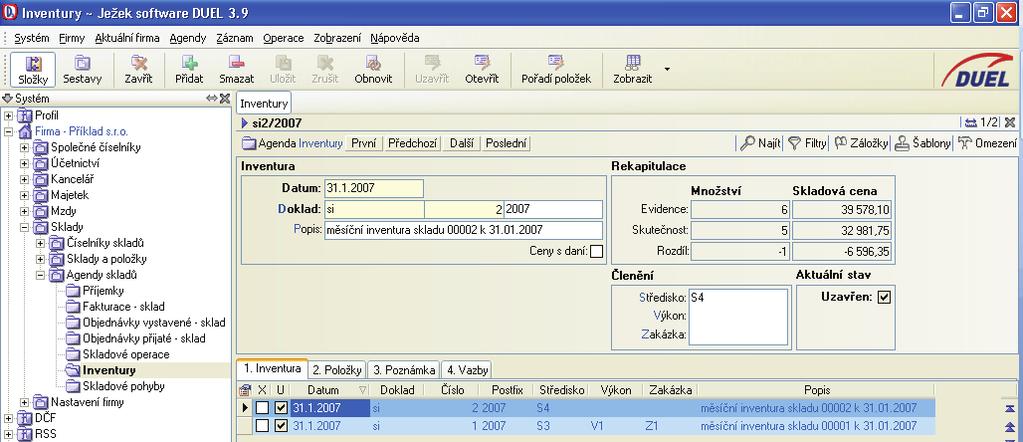This screenshot has height=442, width=1023.
Task: Go to Další record
Action: tap(461, 144)
